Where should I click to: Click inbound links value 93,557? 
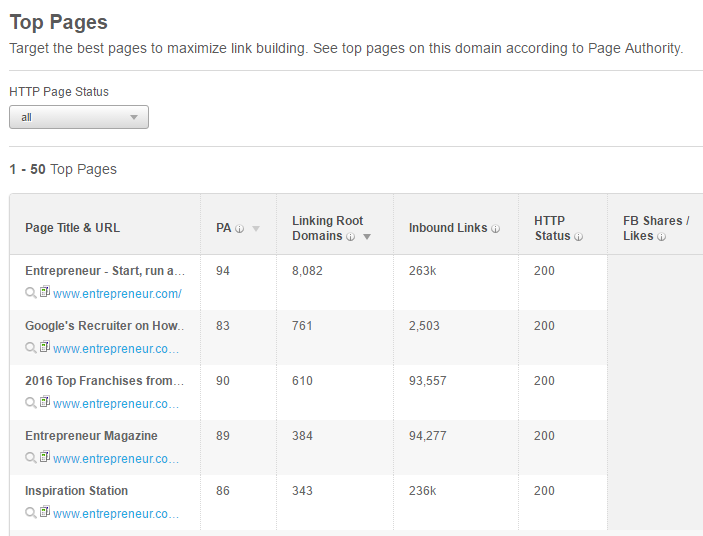tap(428, 381)
